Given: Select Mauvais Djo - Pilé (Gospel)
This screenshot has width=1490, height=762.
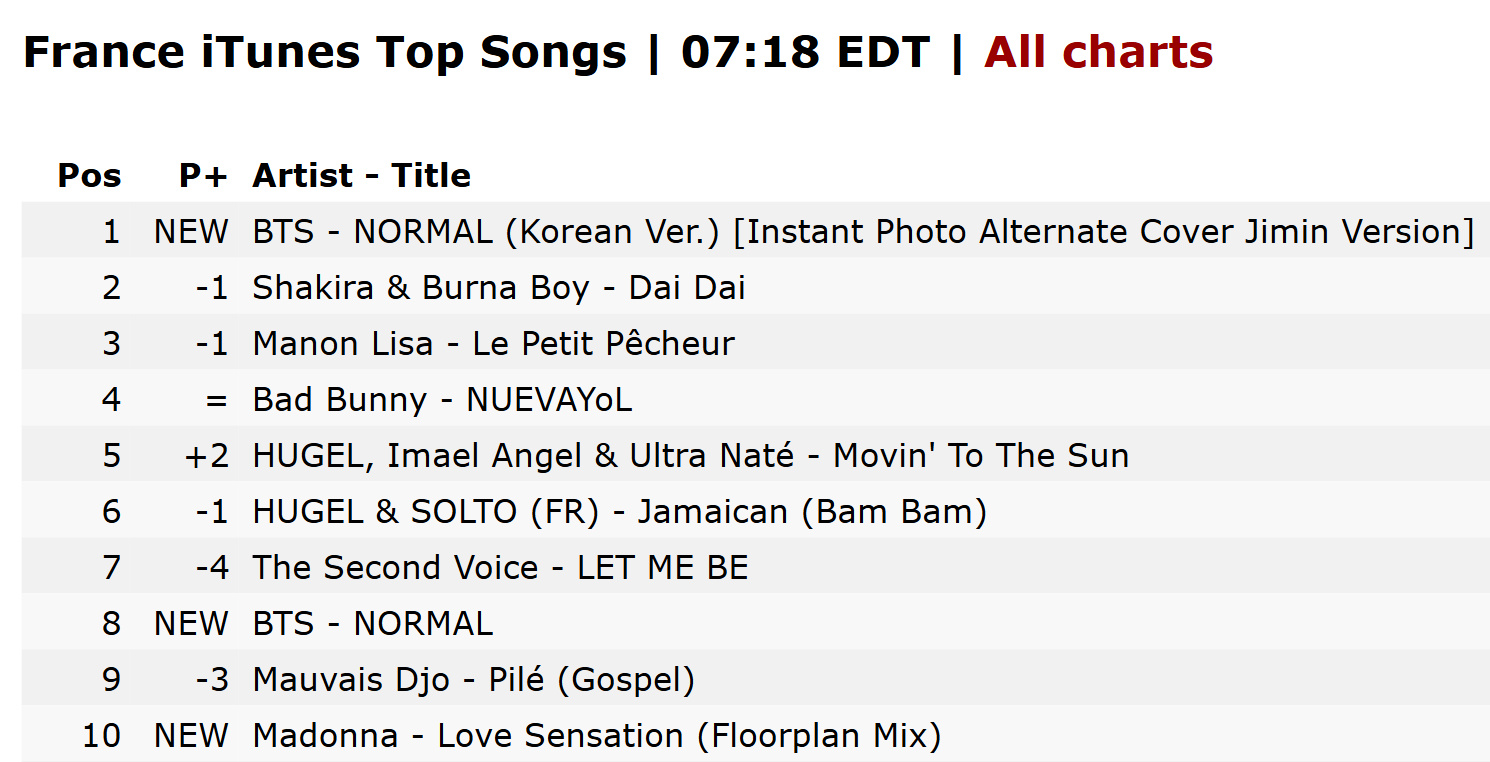Looking at the screenshot, I should (x=473, y=680).
